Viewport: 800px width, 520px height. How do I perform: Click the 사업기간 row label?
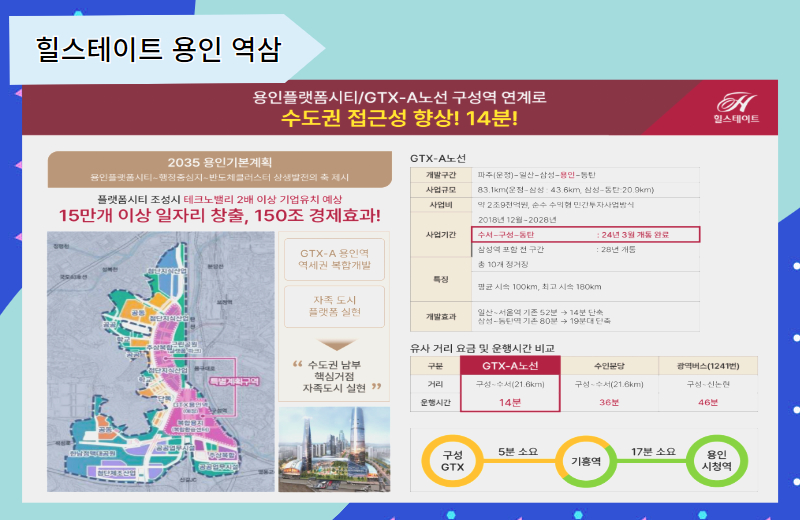(x=441, y=235)
